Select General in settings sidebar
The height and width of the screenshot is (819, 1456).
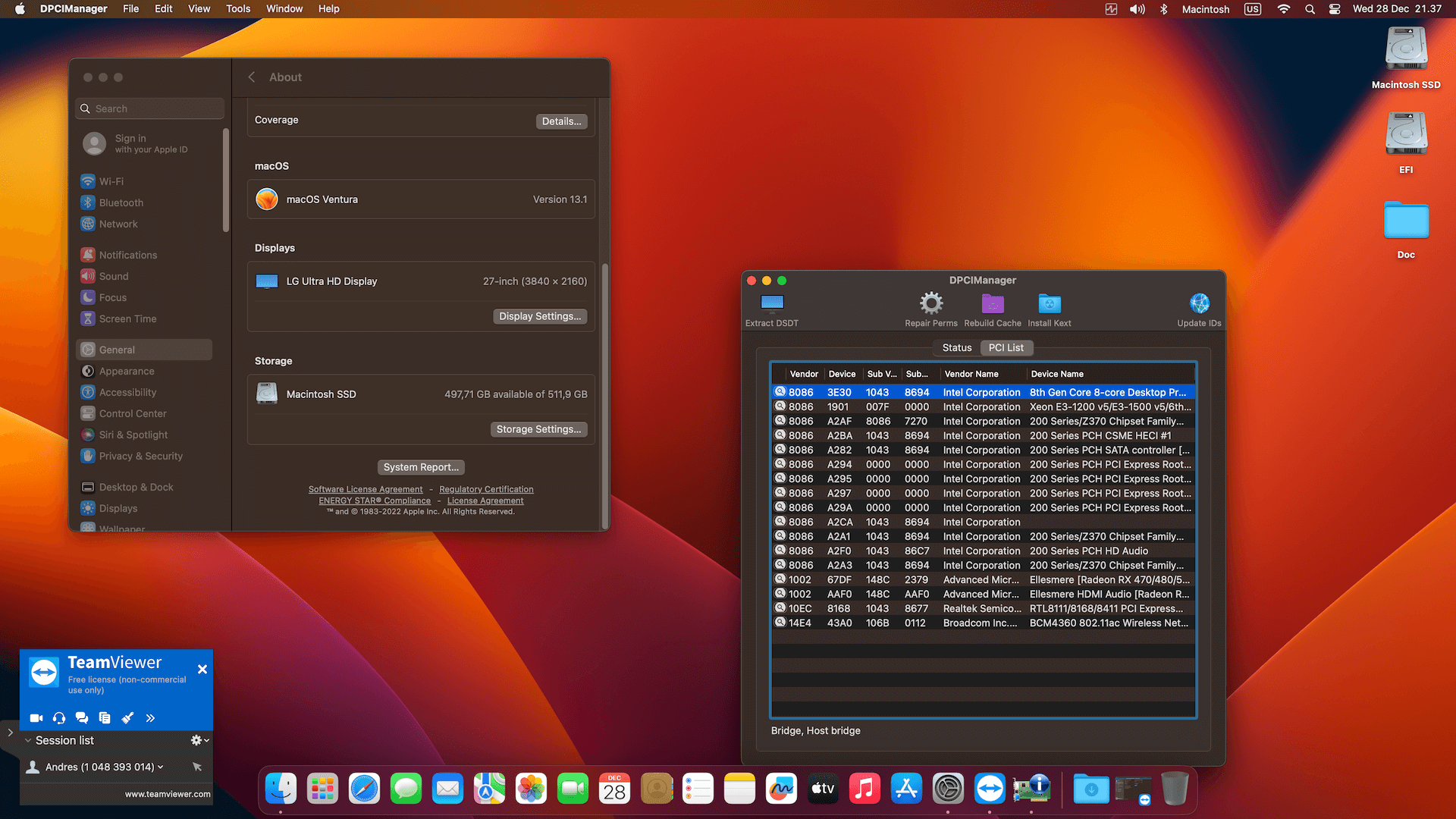(x=144, y=350)
